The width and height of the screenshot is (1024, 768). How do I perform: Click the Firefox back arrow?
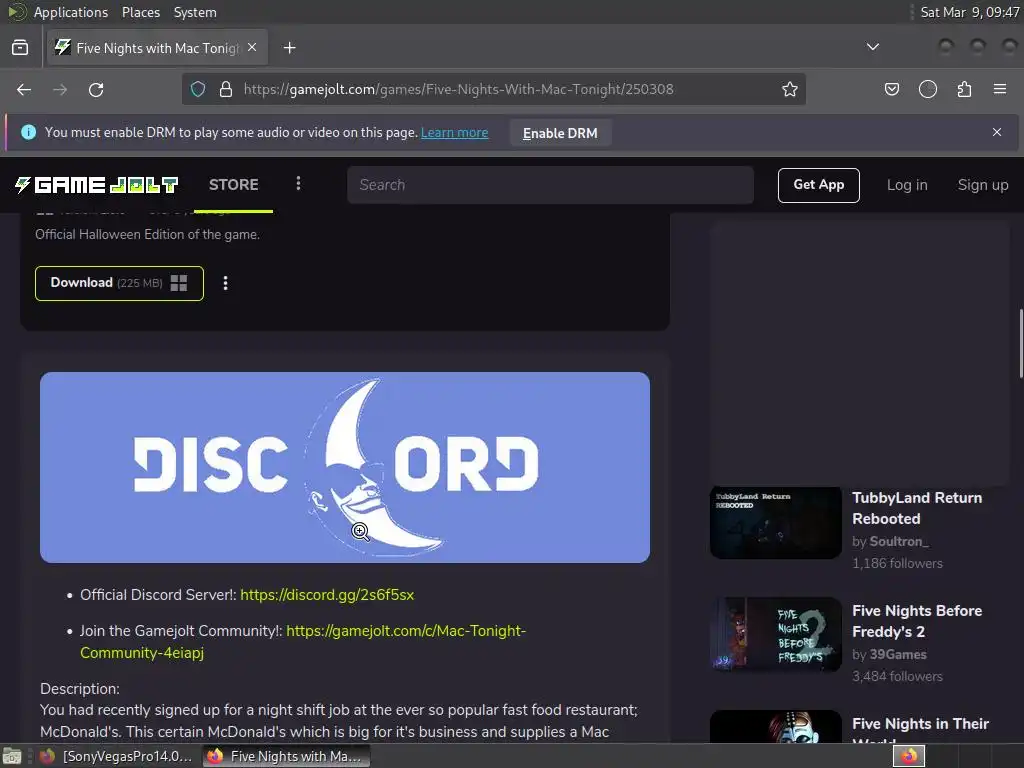[24, 89]
